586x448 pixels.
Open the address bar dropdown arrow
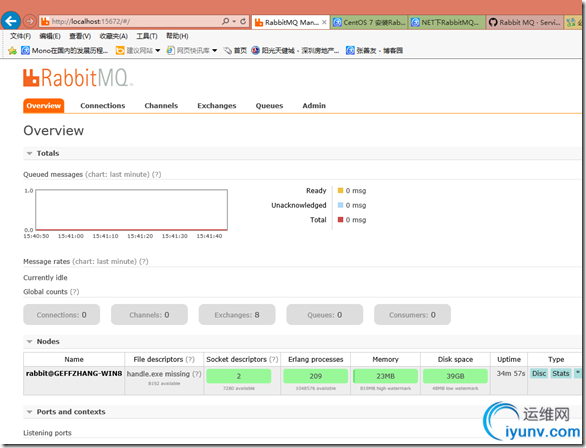coord(234,22)
